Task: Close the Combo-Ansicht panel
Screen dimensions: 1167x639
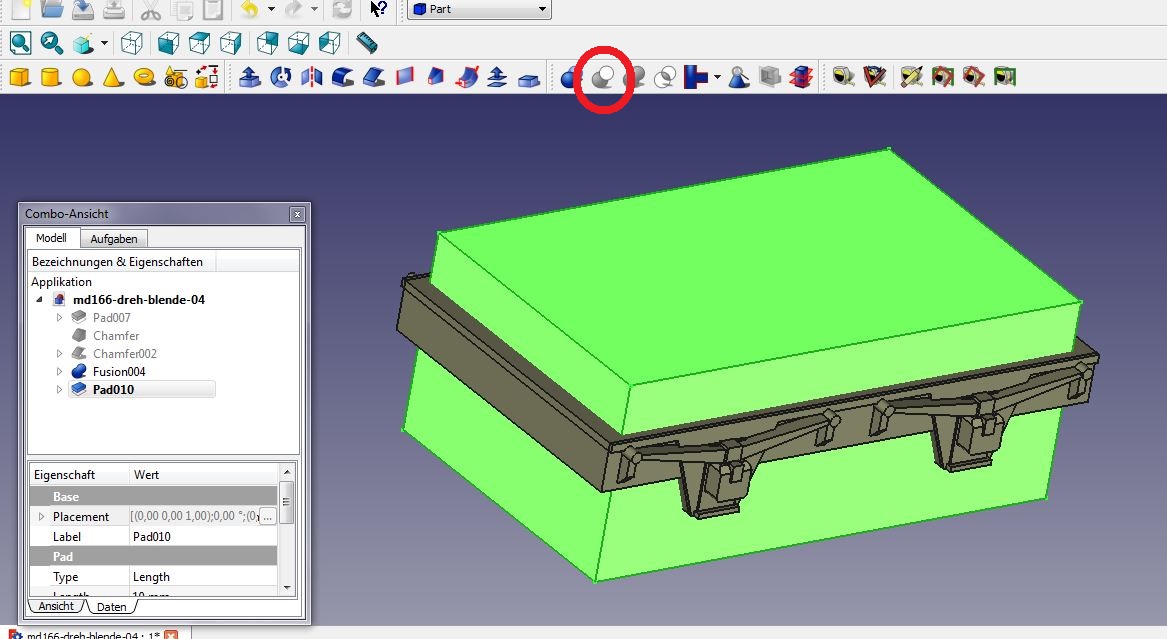Action: click(x=297, y=214)
